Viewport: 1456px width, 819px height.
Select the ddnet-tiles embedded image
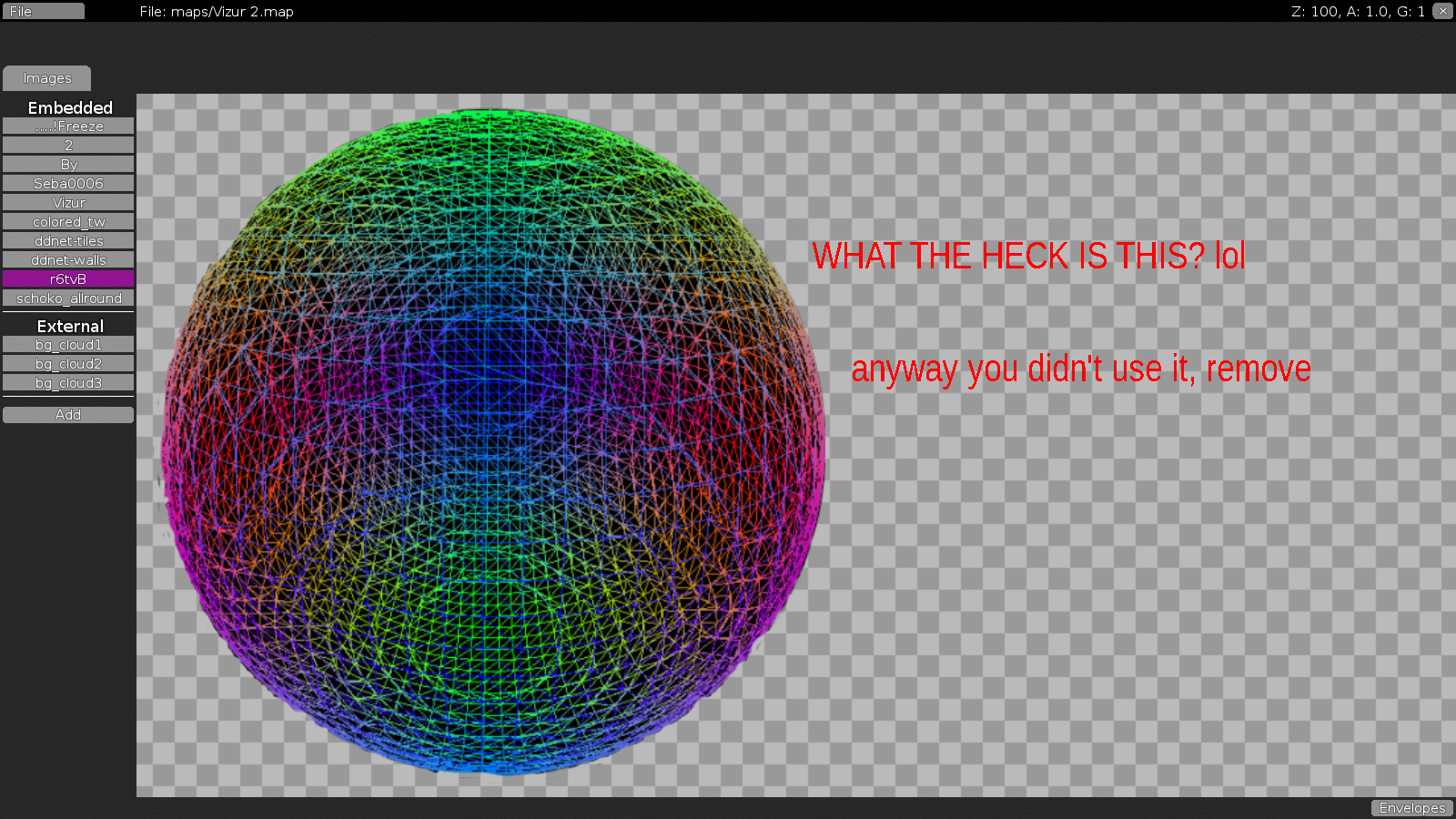[x=67, y=240]
